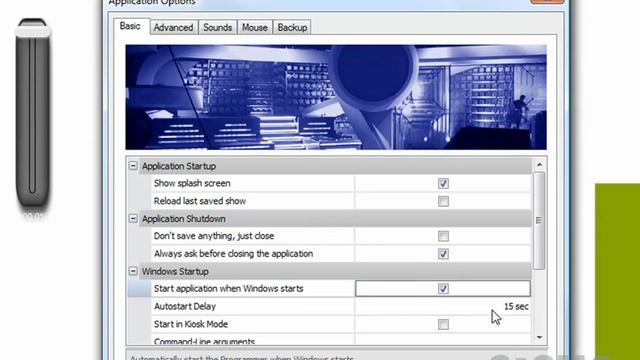Toggle Start application when Windows starts checkbox

pyautogui.click(x=443, y=289)
